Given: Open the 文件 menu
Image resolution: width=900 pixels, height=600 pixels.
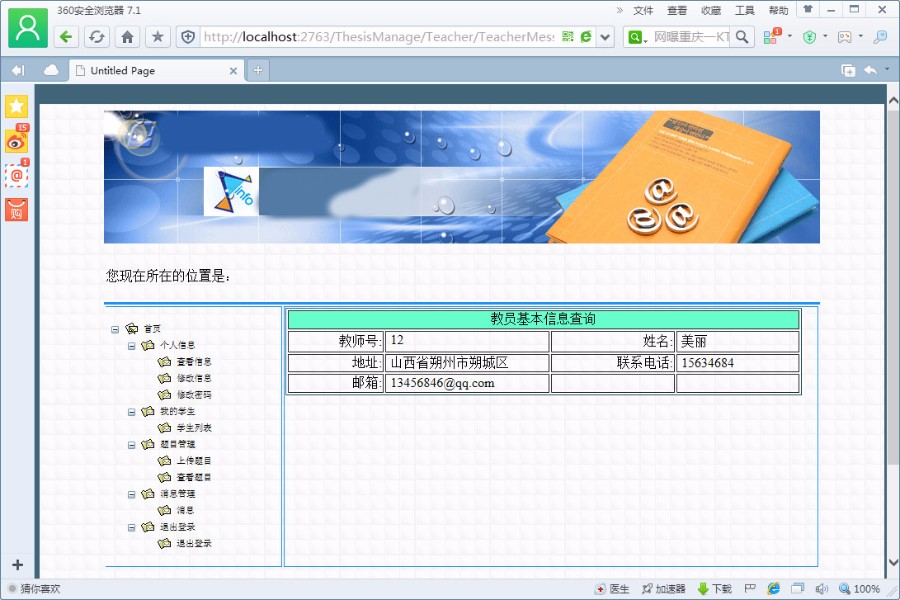Looking at the screenshot, I should tap(643, 10).
